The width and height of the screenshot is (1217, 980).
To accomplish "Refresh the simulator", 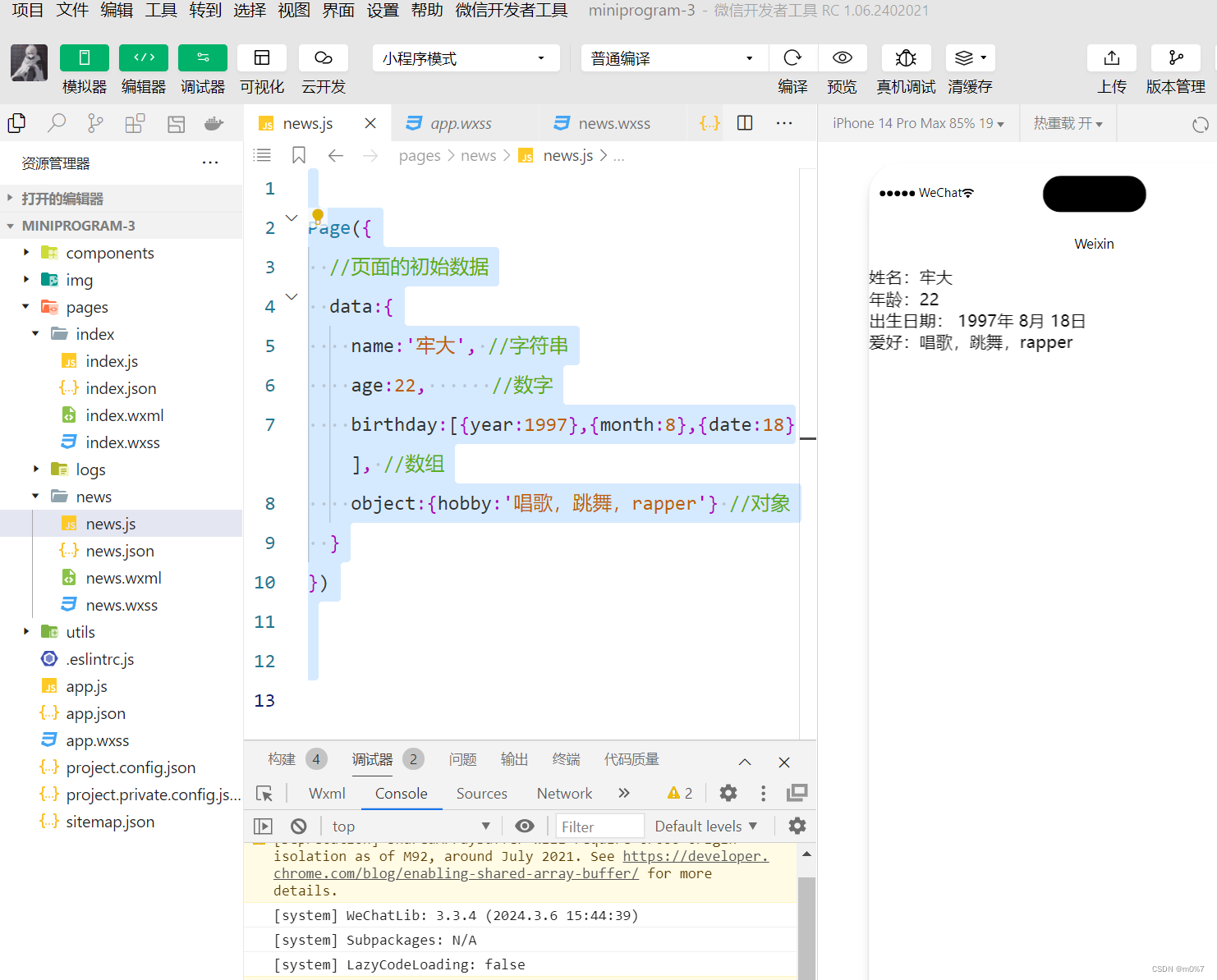I will 1201,125.
